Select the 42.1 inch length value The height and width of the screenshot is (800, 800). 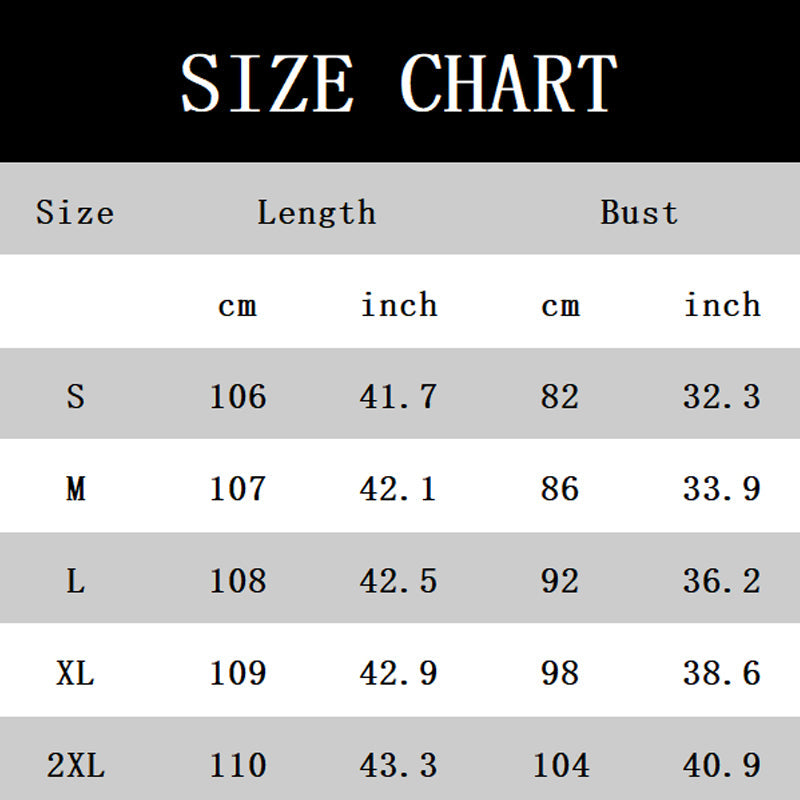(398, 489)
